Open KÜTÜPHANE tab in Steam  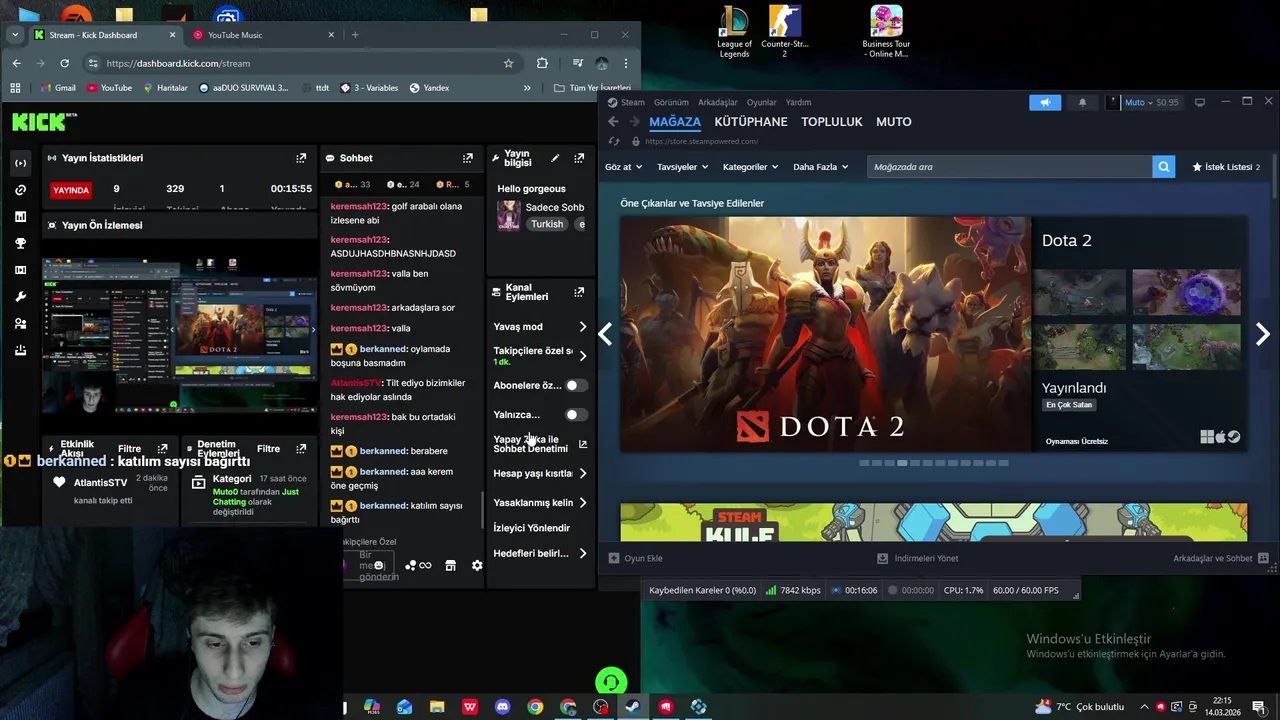(751, 122)
